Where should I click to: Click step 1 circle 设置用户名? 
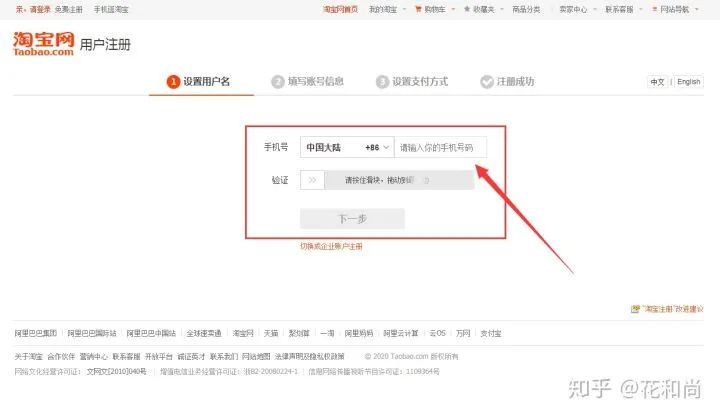(173, 82)
